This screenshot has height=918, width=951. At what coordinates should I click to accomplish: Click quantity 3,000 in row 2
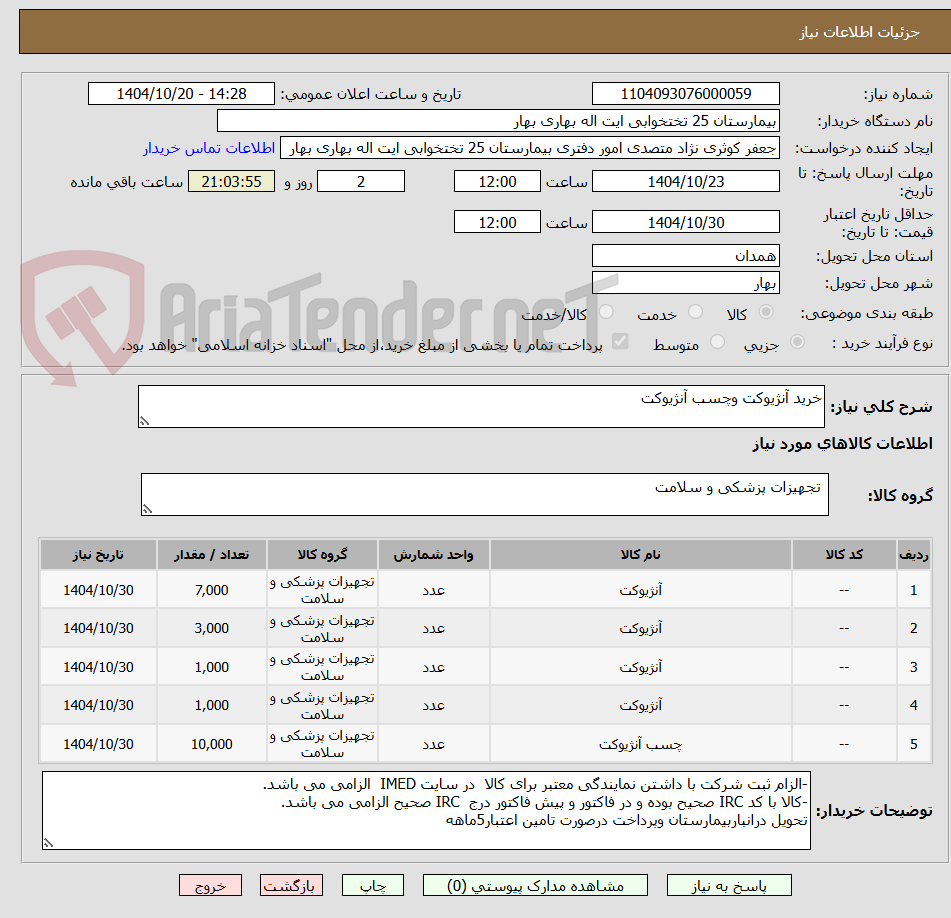pyautogui.click(x=212, y=628)
